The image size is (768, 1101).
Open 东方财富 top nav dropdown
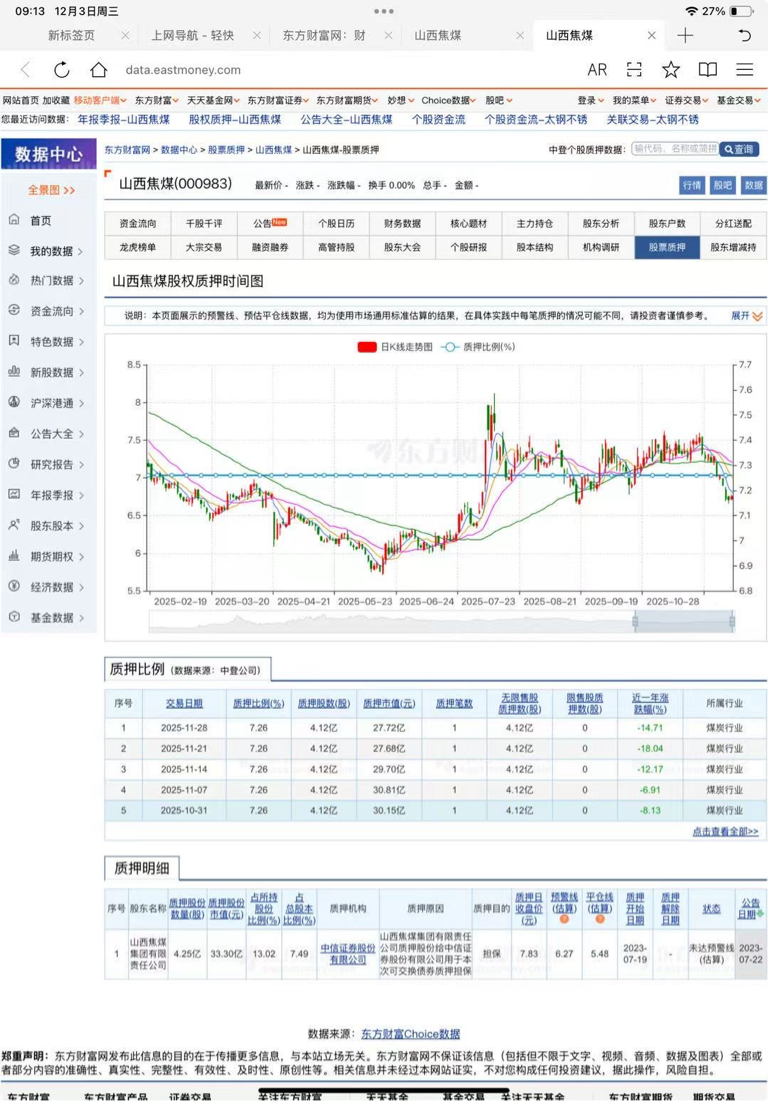pos(157,100)
